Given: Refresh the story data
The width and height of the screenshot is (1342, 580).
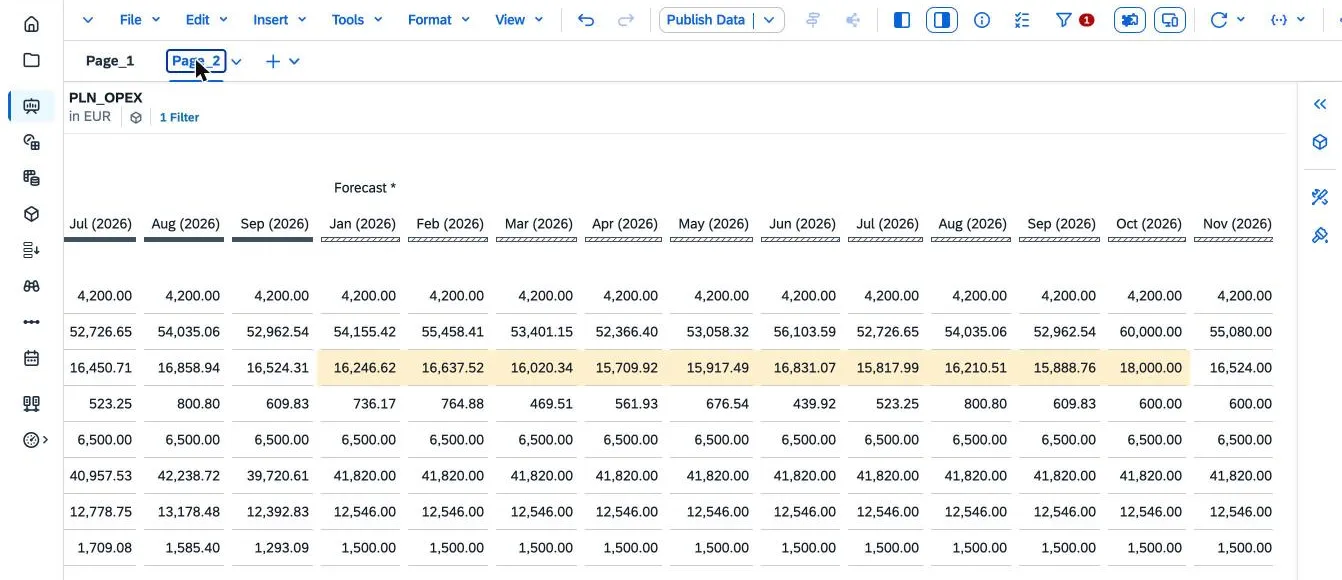Looking at the screenshot, I should tap(1218, 20).
